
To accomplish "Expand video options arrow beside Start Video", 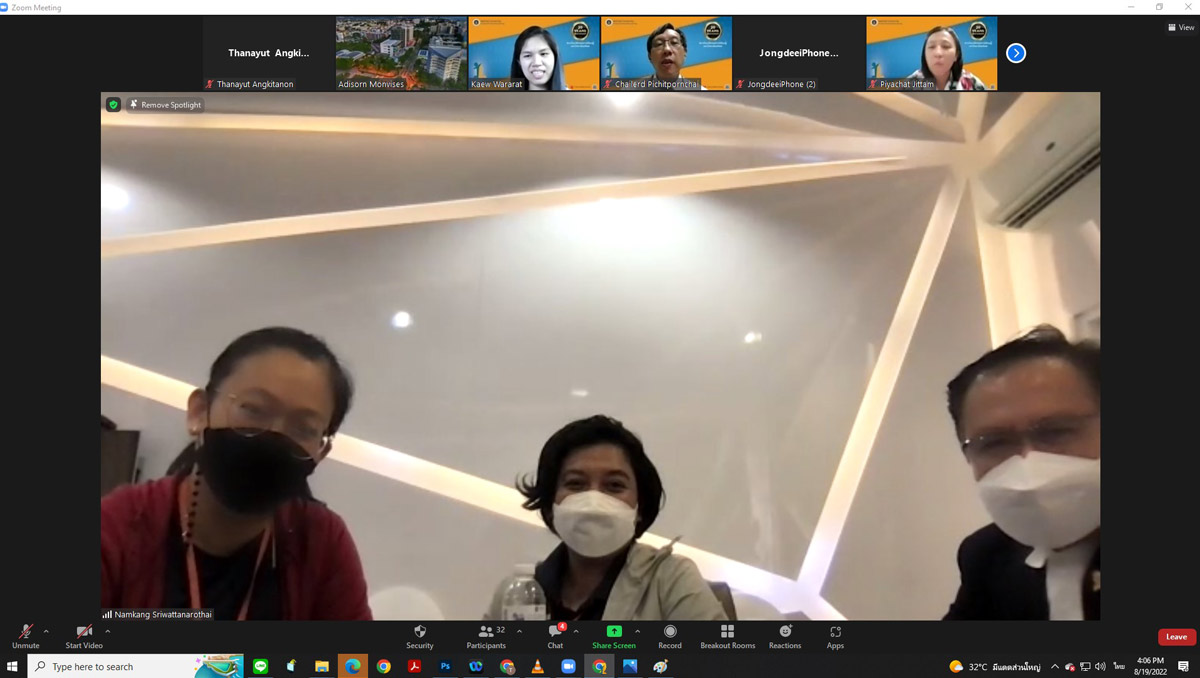I will [x=108, y=631].
